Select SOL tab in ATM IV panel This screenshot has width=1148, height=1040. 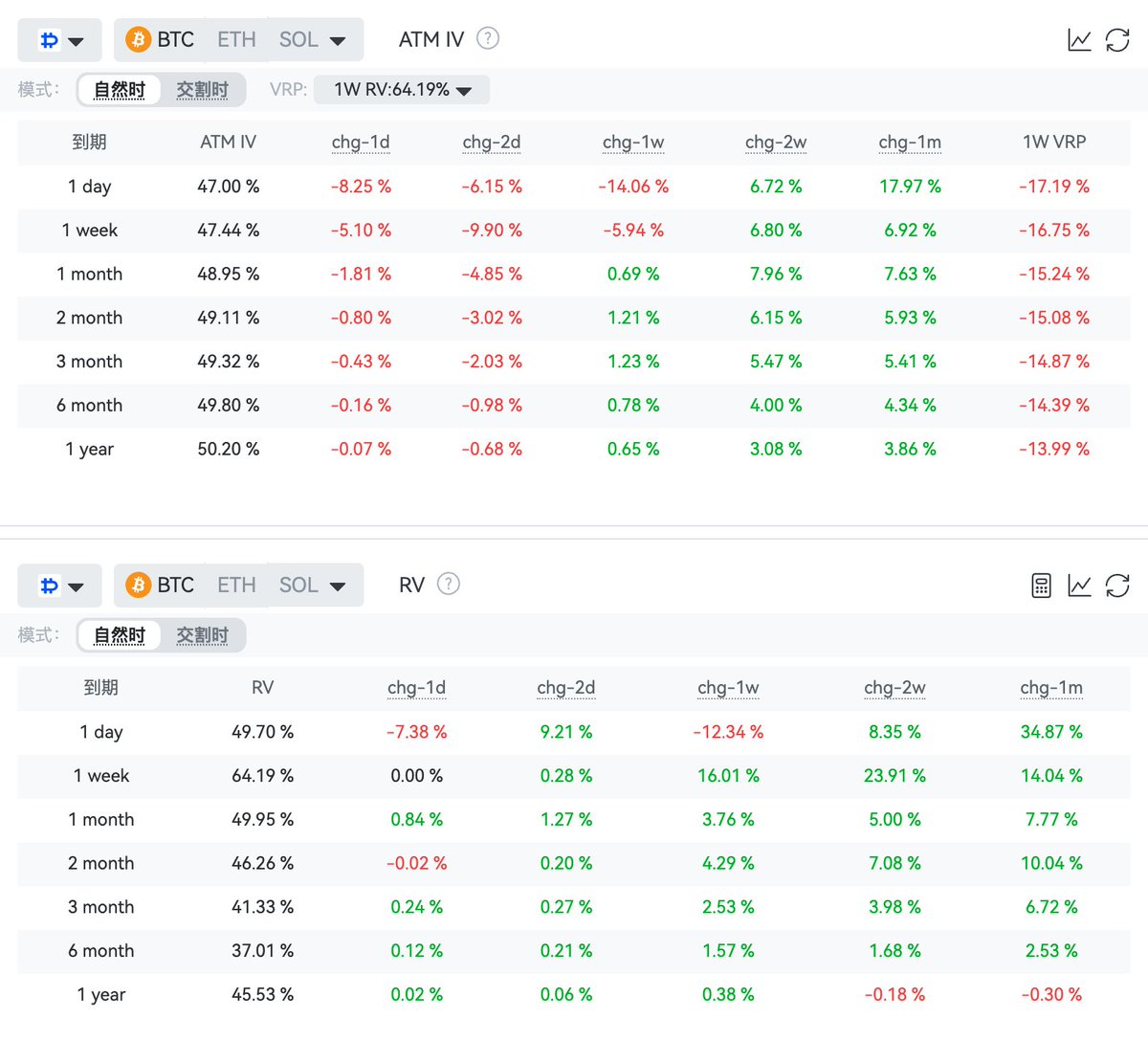(x=298, y=39)
